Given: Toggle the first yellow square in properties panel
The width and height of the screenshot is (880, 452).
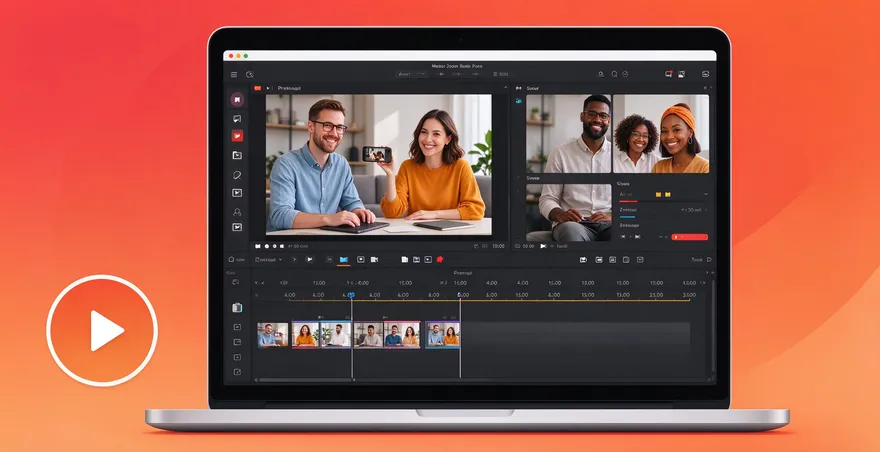Looking at the screenshot, I should click(x=659, y=194).
